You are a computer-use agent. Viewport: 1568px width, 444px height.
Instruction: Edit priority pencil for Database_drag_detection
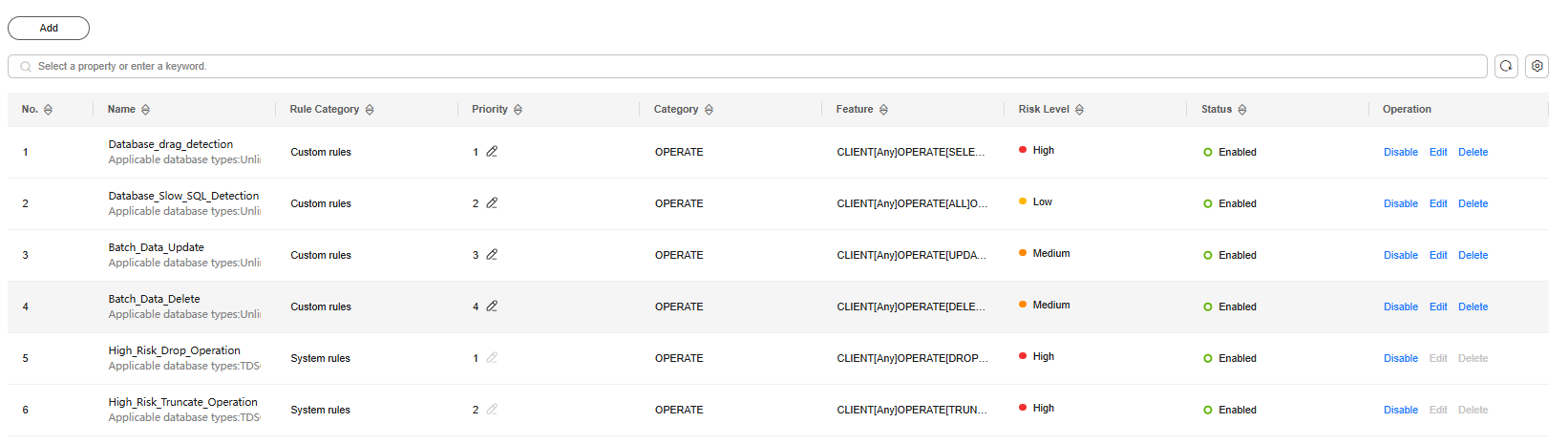pos(492,151)
